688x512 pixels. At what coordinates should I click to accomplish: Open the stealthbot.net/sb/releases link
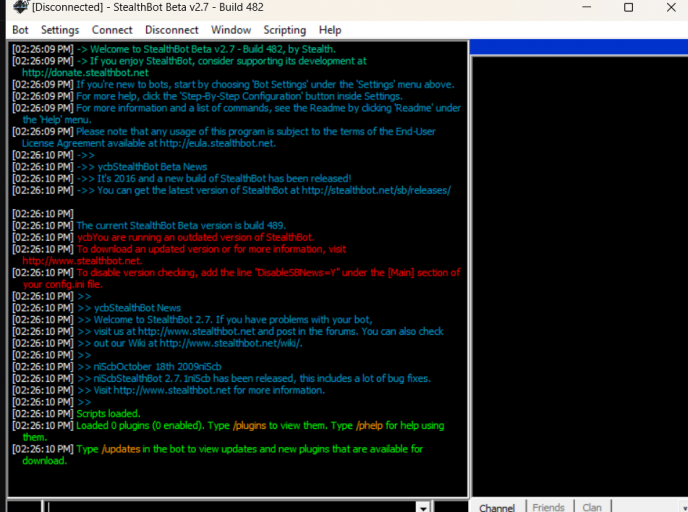pos(376,190)
